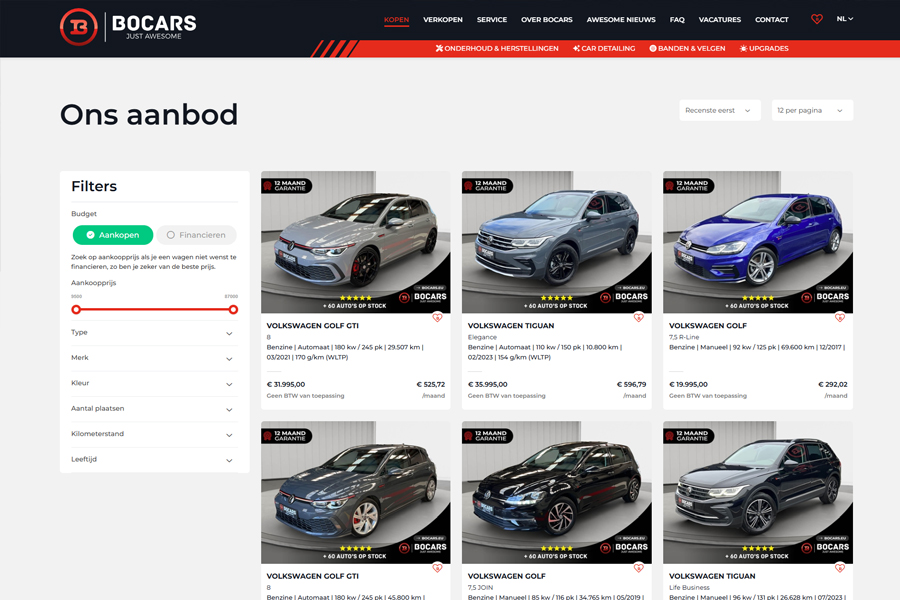900x600 pixels.
Task: Click the € 292,02 monthly amount
Action: (833, 385)
